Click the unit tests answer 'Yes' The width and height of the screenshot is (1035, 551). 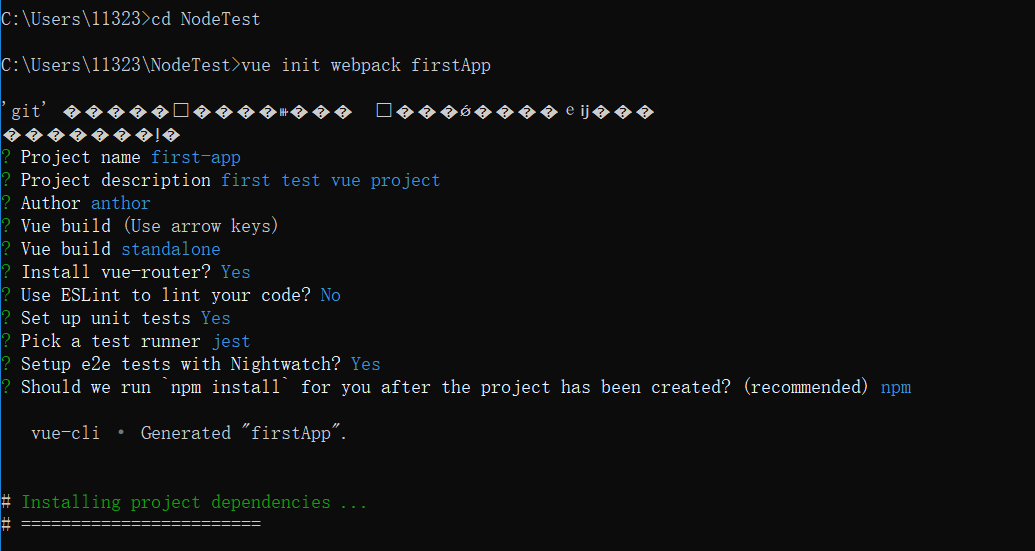point(216,318)
